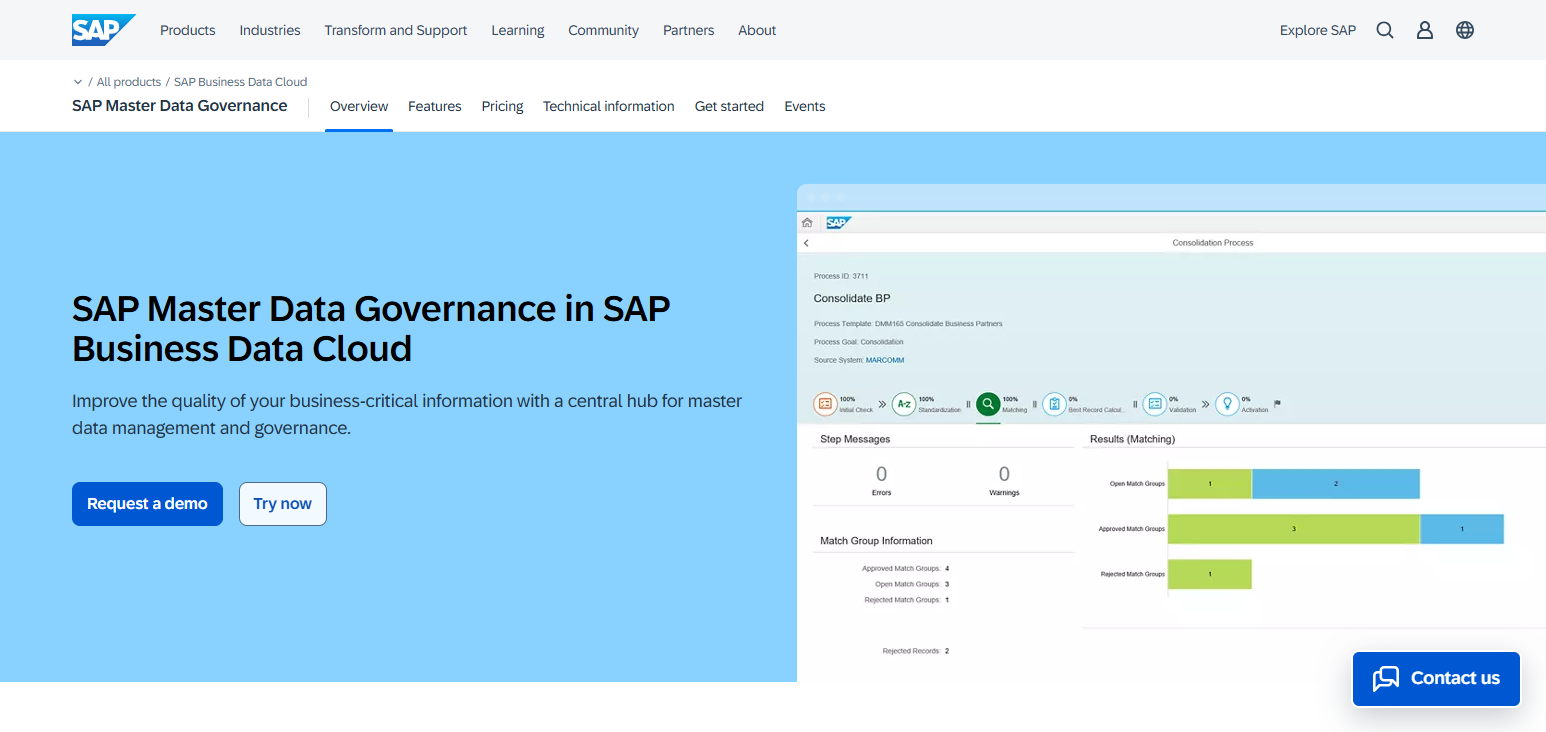This screenshot has width=1546, height=732.
Task: Open the Industries menu
Action: click(270, 30)
